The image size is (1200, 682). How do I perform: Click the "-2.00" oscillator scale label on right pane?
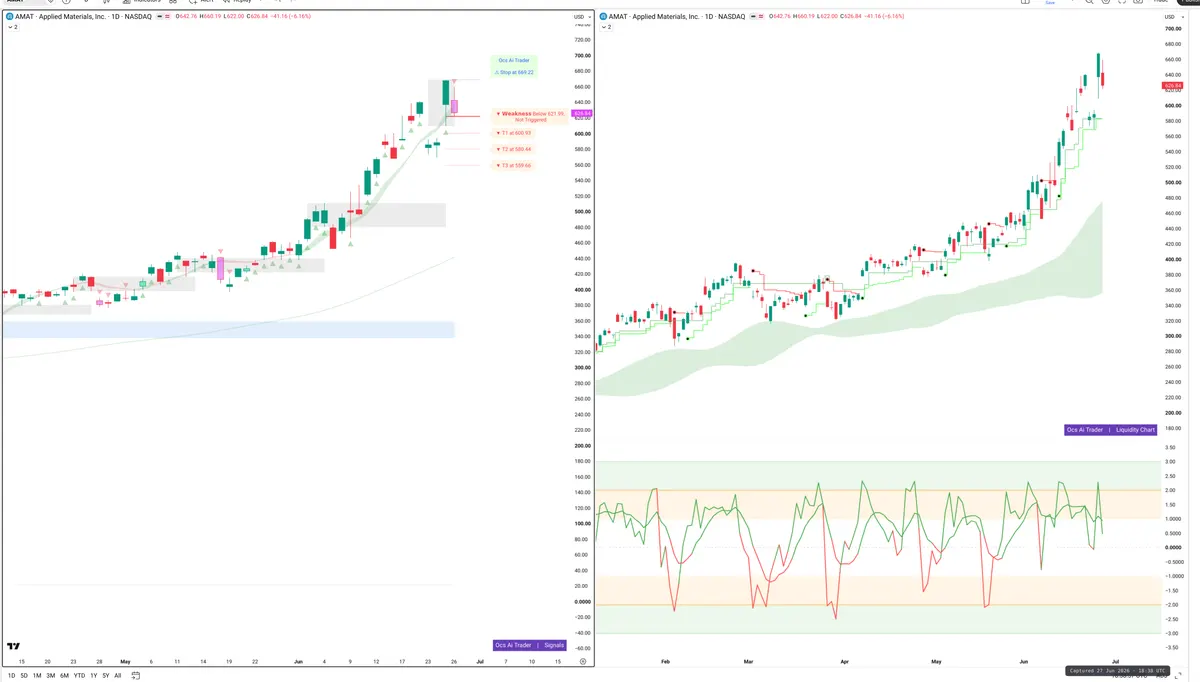(x=1170, y=605)
